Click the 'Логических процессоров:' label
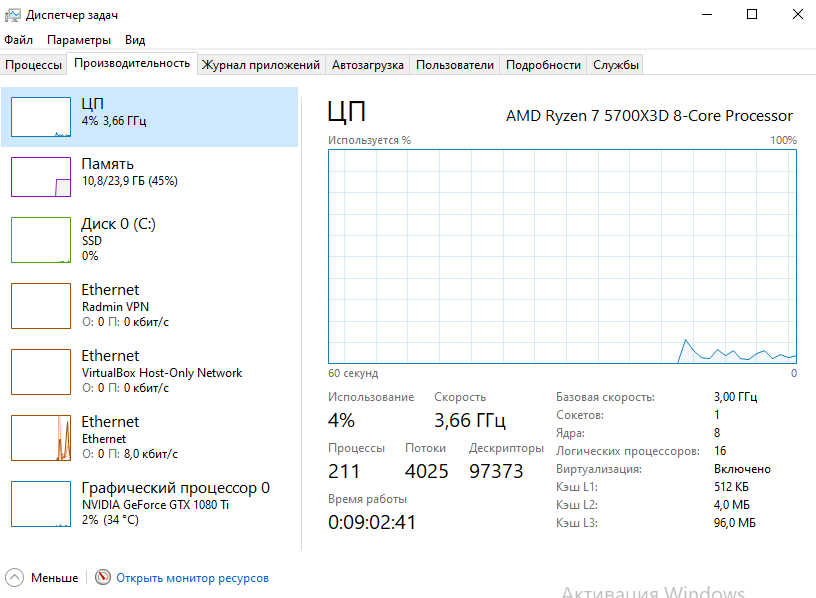The height and width of the screenshot is (598, 816). 628,451
